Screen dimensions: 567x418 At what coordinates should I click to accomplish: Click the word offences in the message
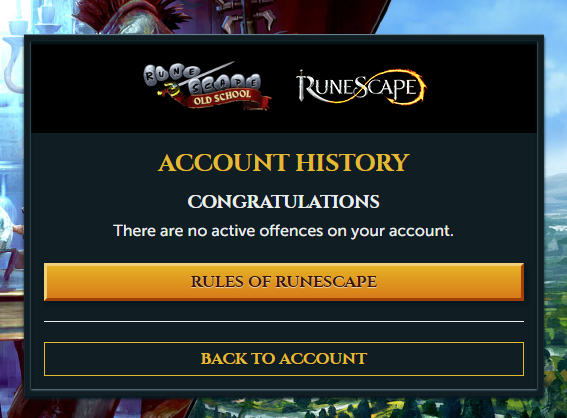[x=291, y=231]
